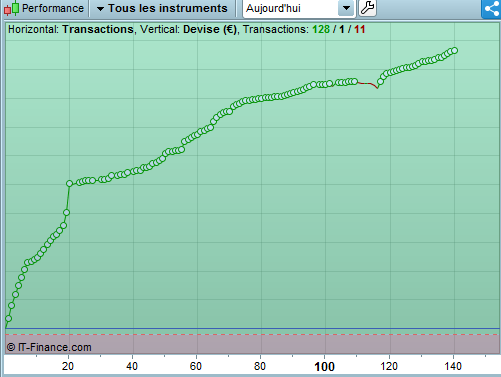Screen dimensions: 501x377
Task: Click the red losing segment of the curve
Action: pos(368,84)
